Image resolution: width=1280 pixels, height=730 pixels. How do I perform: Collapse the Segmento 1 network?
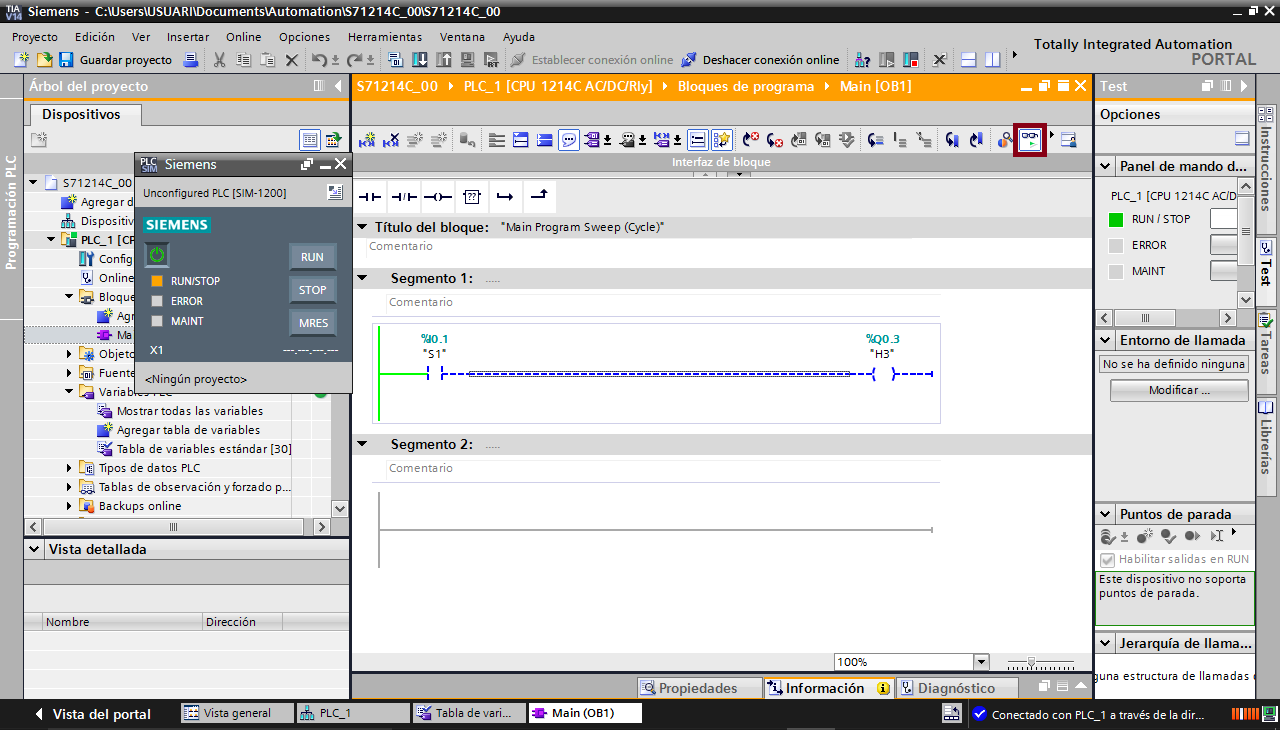362,278
